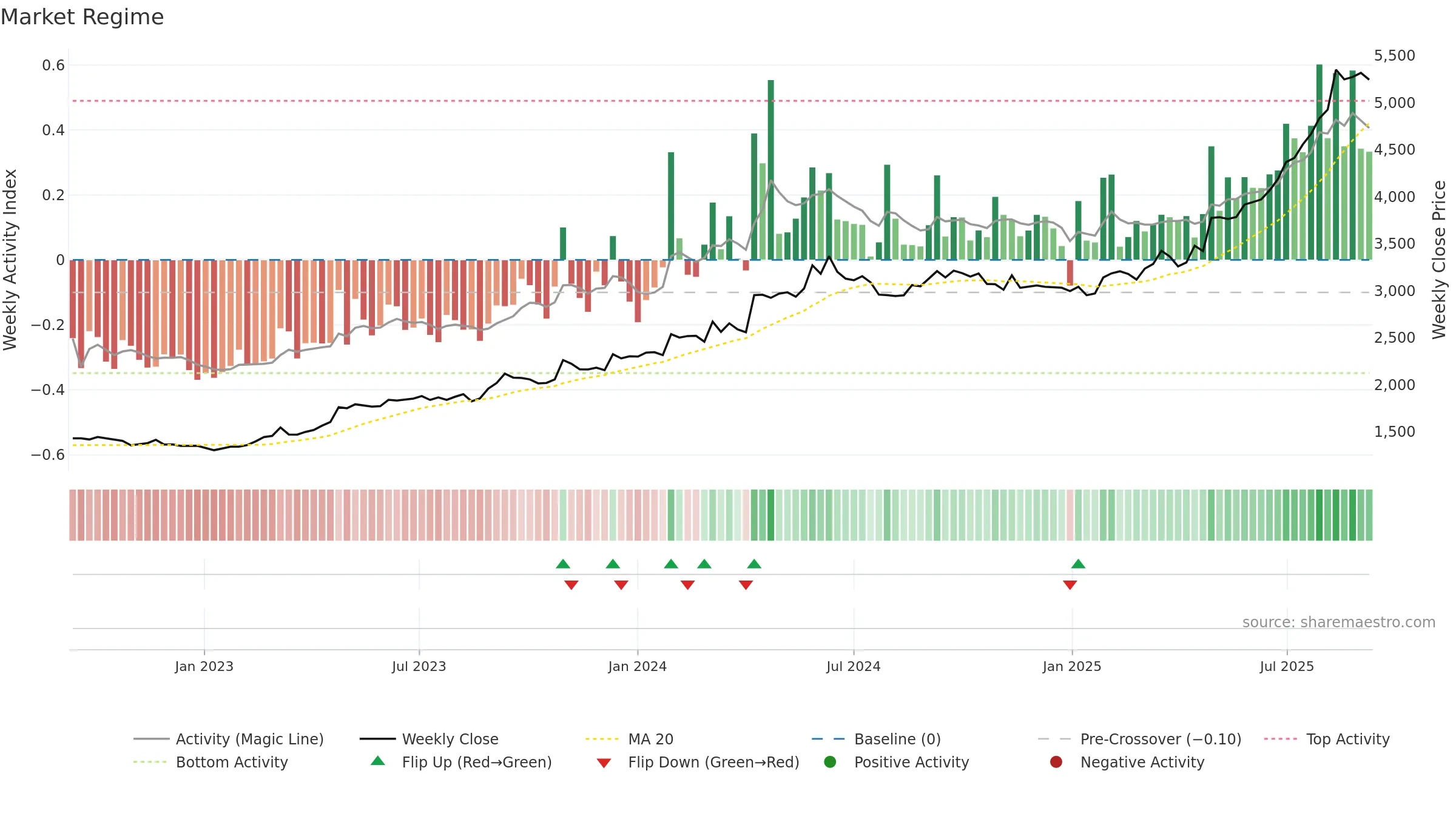Click the 2,000 tick on the price axis
The height and width of the screenshot is (819, 1456).
click(1395, 385)
